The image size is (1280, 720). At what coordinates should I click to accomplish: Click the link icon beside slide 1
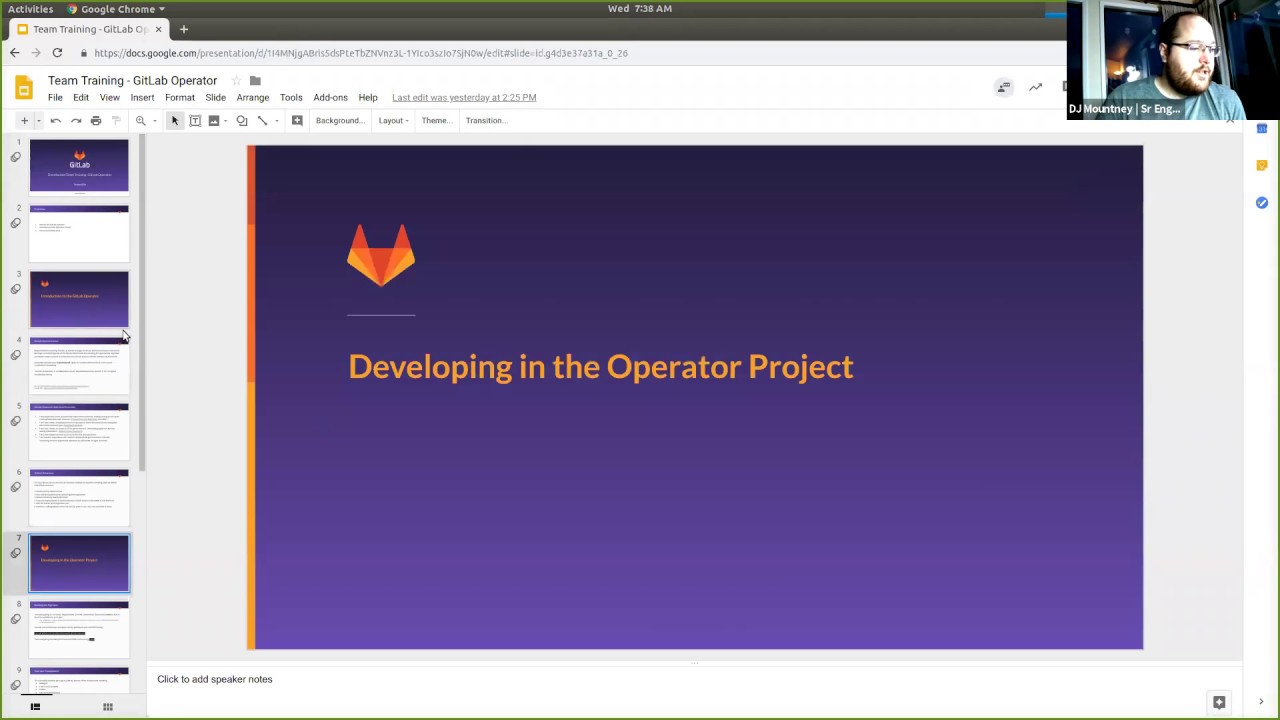[15, 157]
